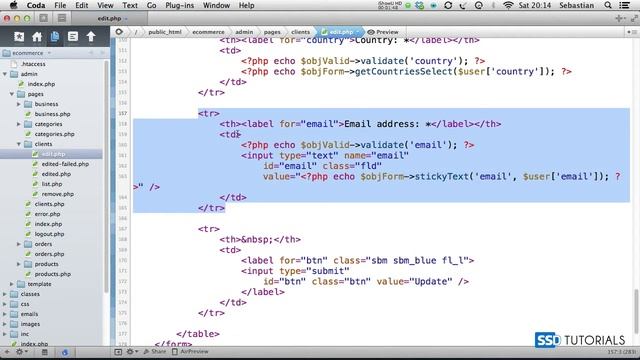Collapse the clients folder
Screen dimensions: 640x360
(x=19, y=144)
